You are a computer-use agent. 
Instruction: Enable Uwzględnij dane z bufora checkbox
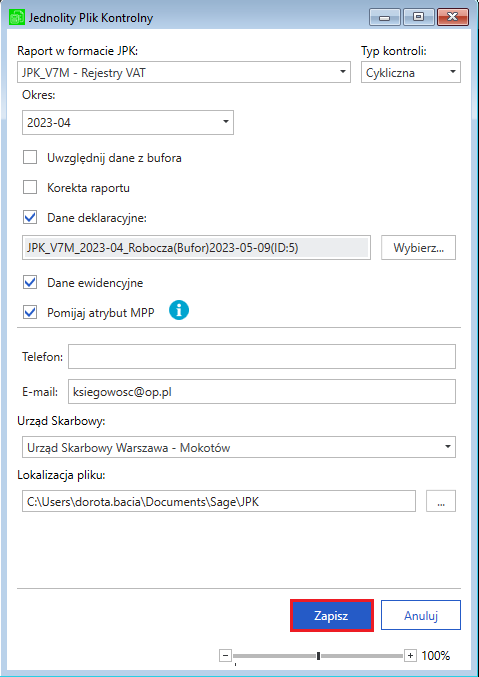pos(30,158)
